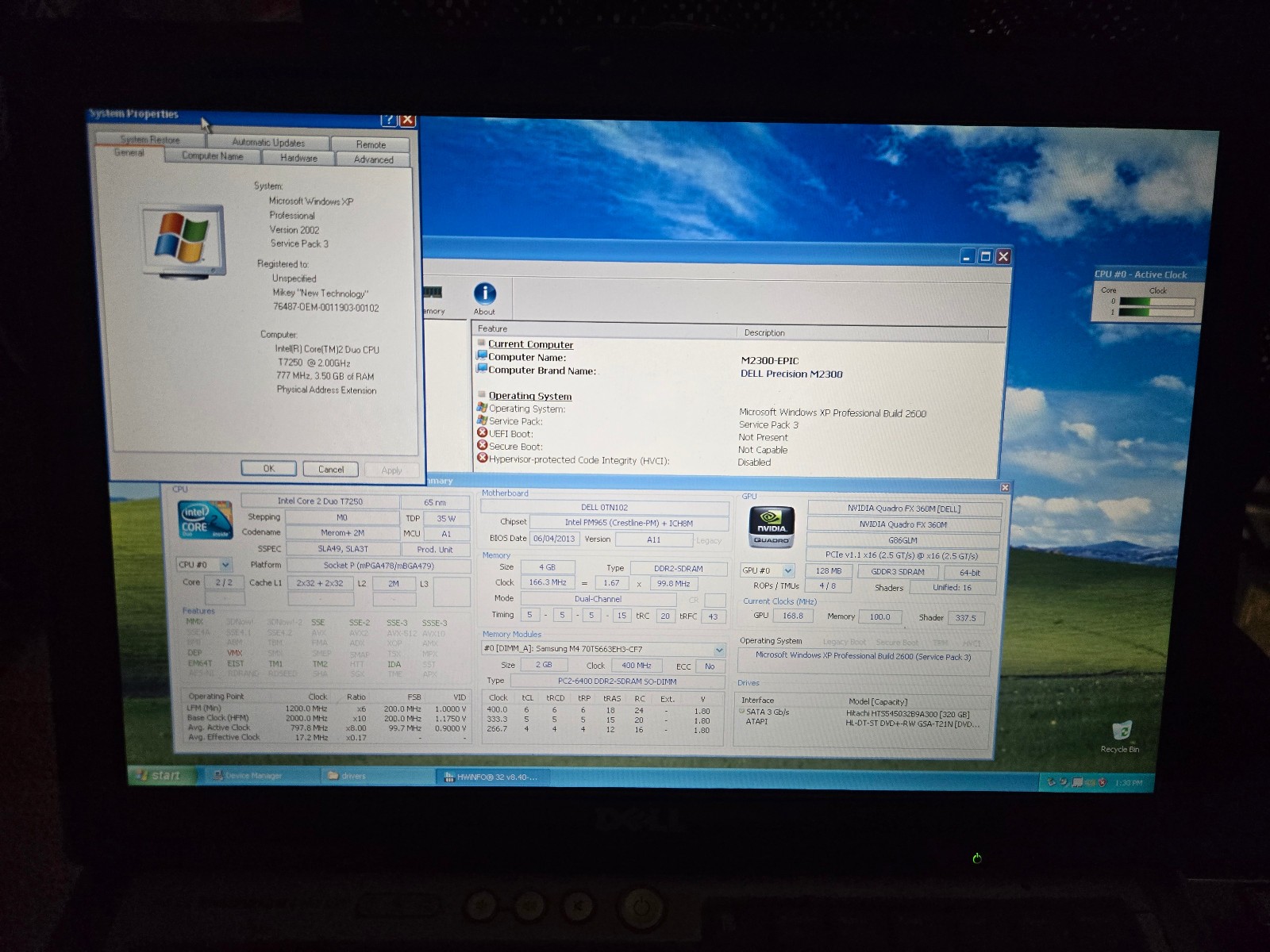1270x952 pixels.
Task: Open the Remote tab
Action: click(371, 145)
